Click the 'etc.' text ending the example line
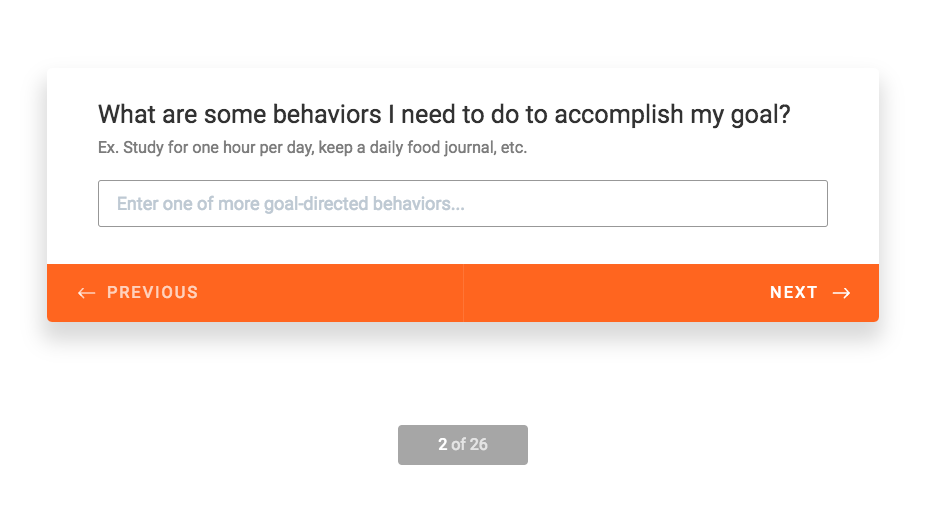 click(x=514, y=147)
